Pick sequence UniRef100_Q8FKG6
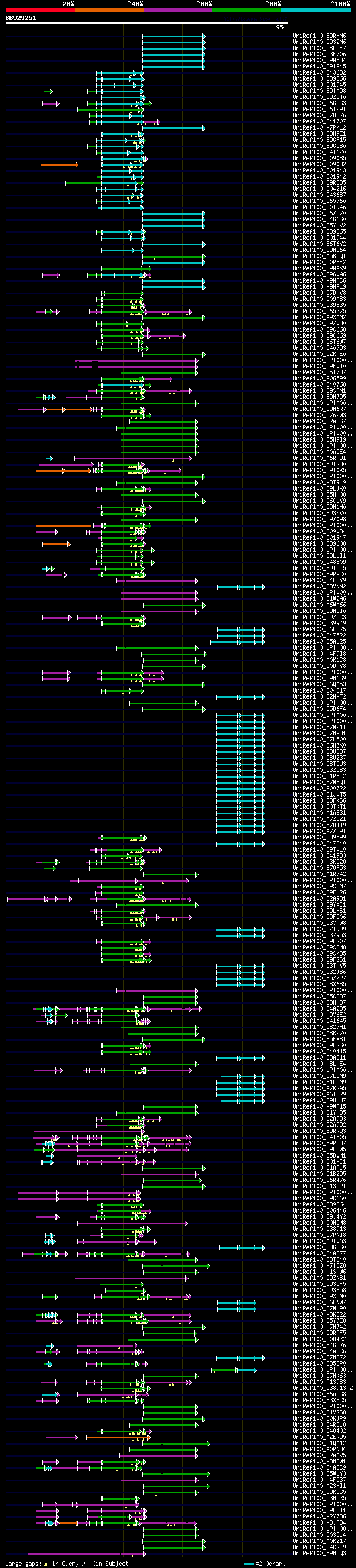The width and height of the screenshot is (356, 1568). [x=319, y=801]
